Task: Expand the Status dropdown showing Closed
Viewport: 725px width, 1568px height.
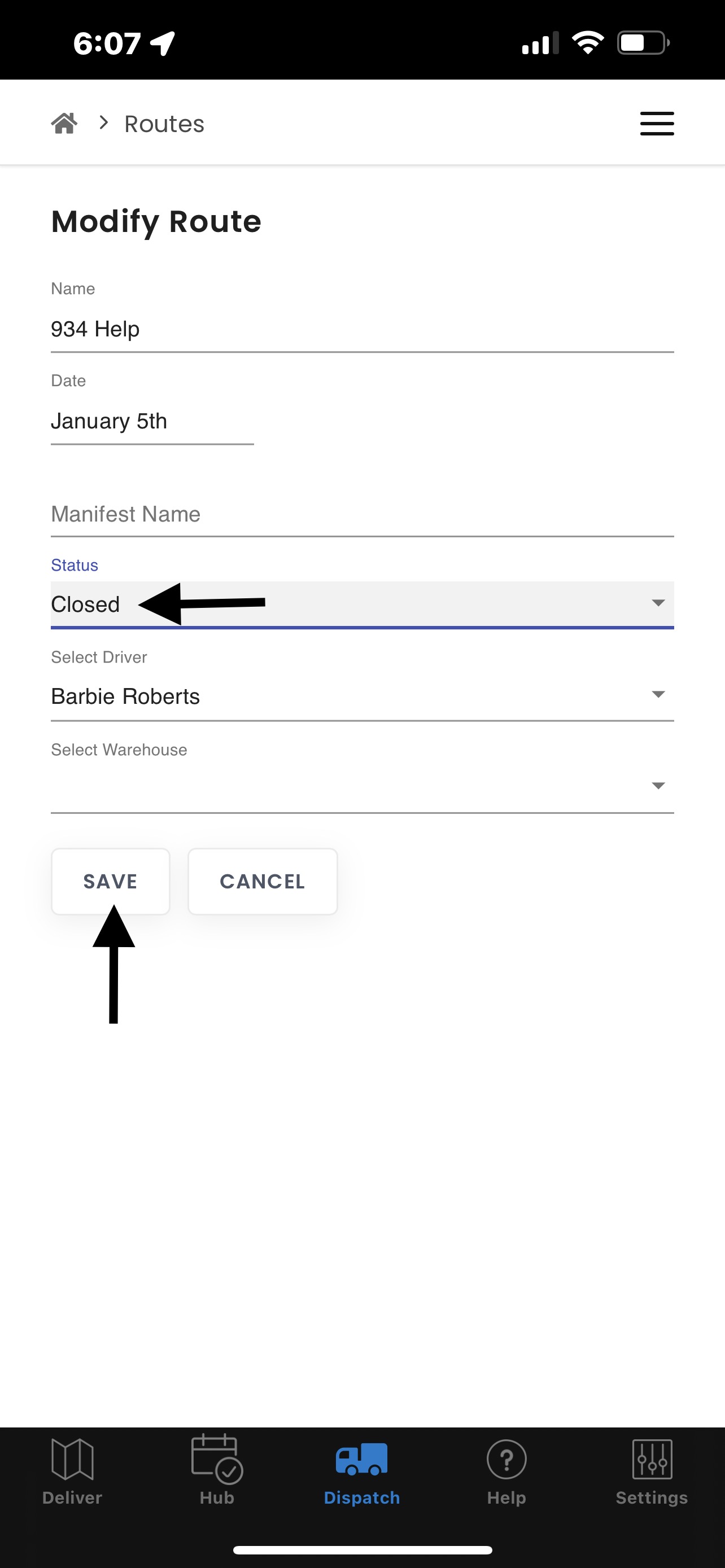Action: (x=361, y=604)
